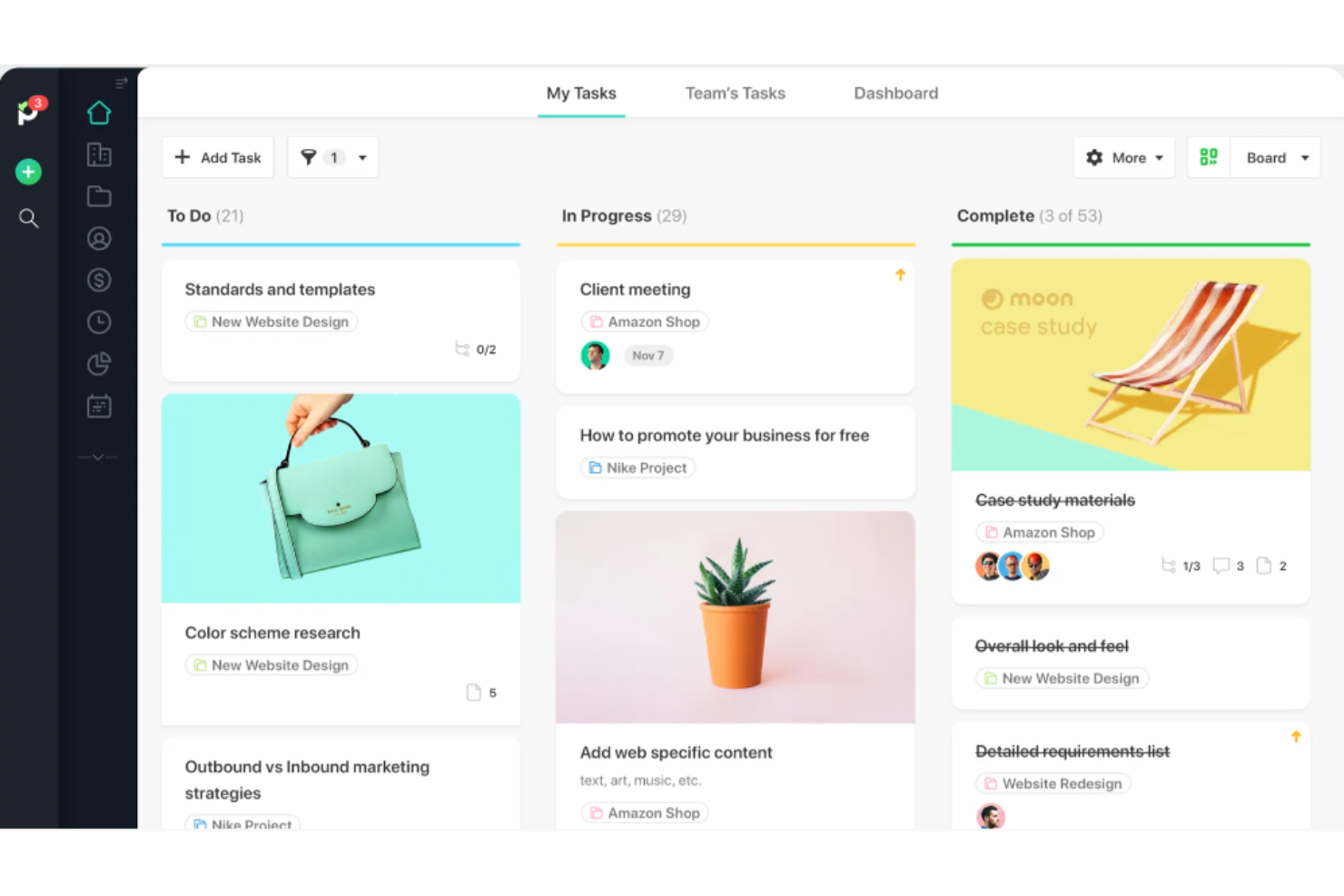Open the handbag image on Color scheme card
This screenshot has width=1344, height=896.
tap(341, 498)
